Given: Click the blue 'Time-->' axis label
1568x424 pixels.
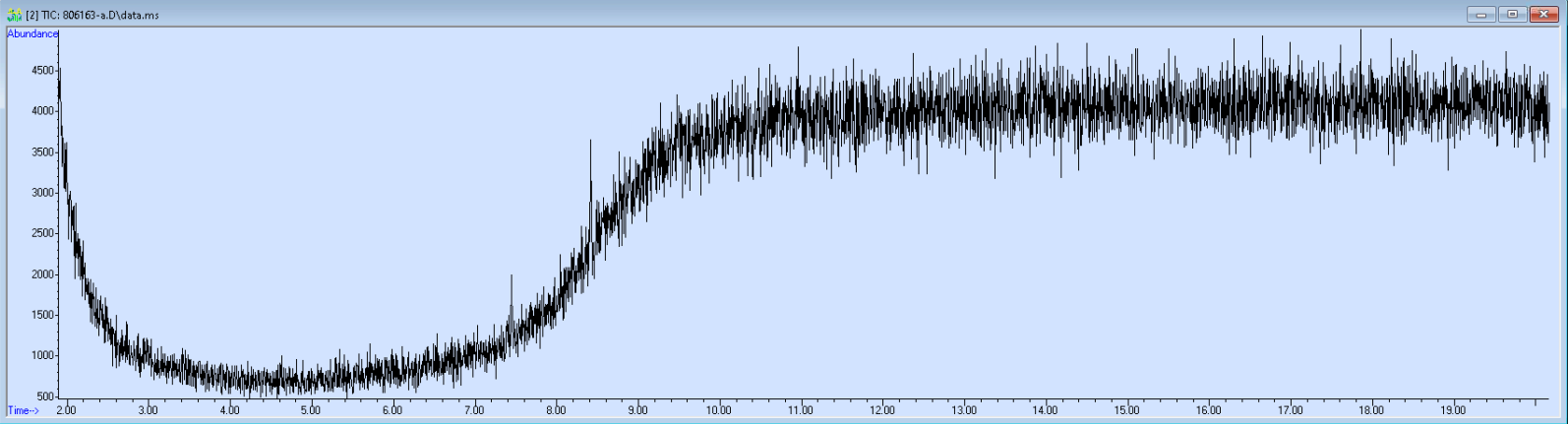Looking at the screenshot, I should (24, 410).
